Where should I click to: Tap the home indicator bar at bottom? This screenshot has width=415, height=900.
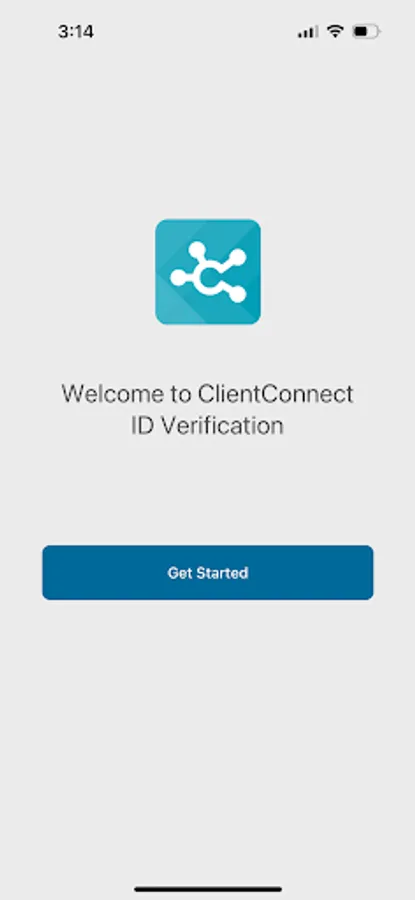coord(208,889)
